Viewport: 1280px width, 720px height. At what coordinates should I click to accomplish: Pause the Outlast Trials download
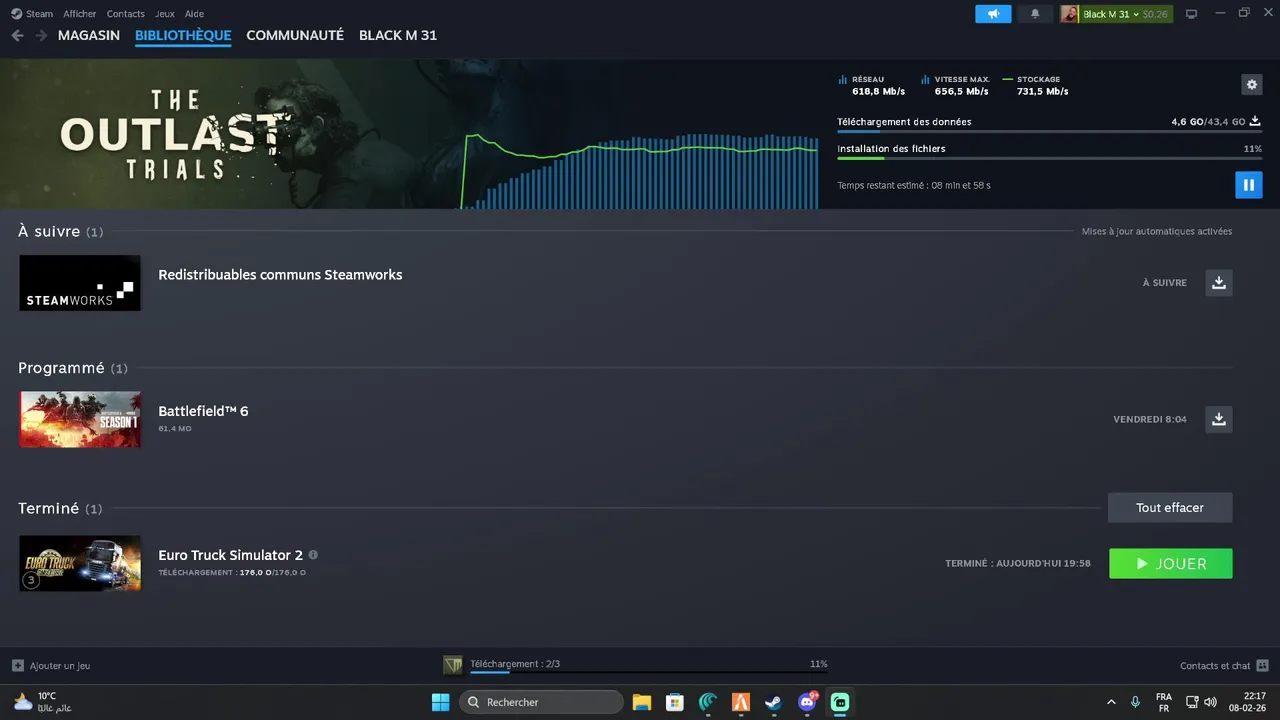[1248, 185]
